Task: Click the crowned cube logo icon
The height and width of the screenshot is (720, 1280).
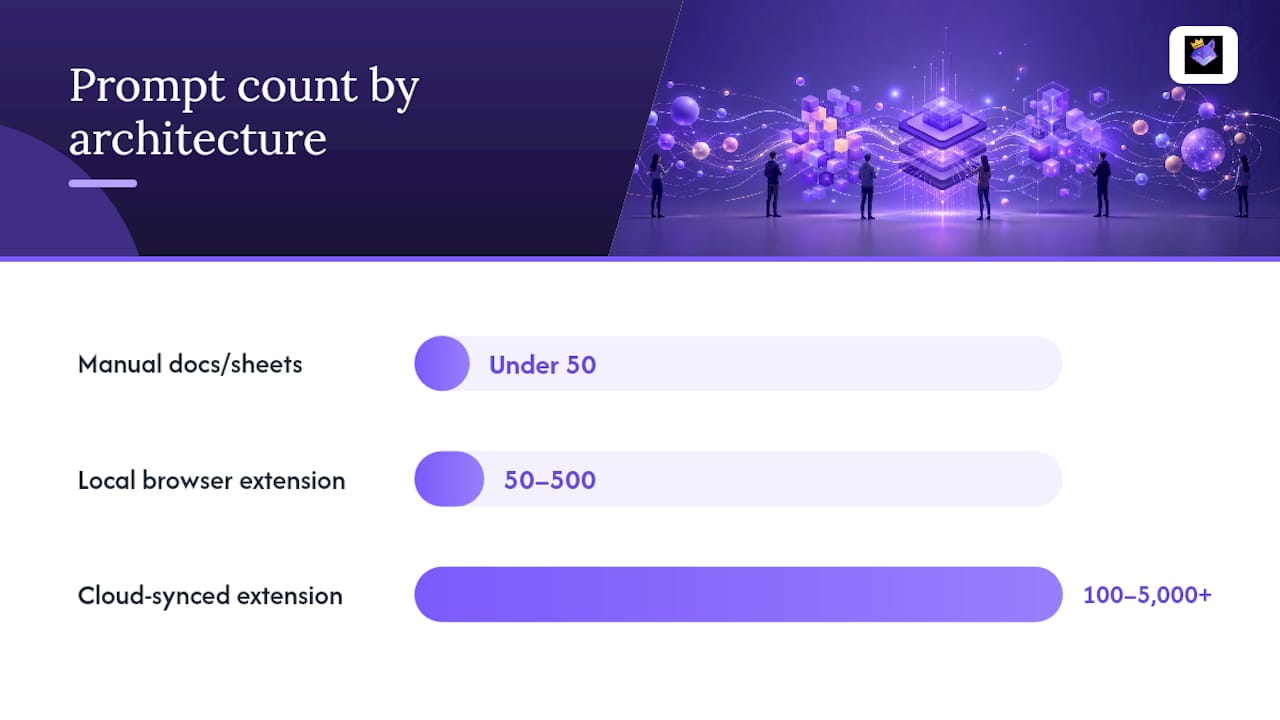Action: tap(1203, 55)
